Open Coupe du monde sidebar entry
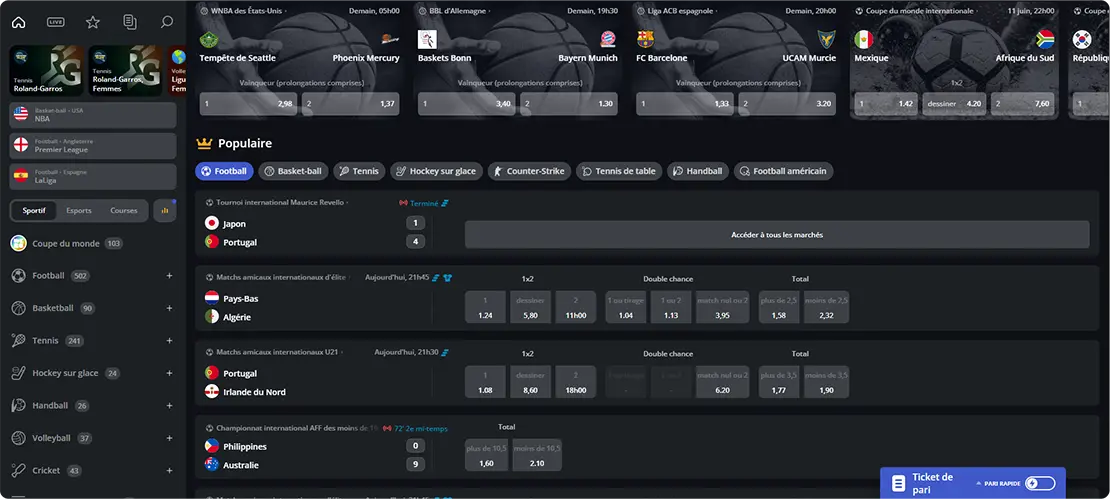Image resolution: width=1110 pixels, height=499 pixels. pos(67,243)
